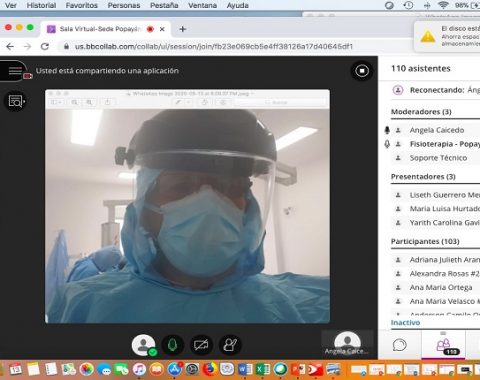Click the disk full notification
The height and width of the screenshot is (380, 480).
pyautogui.click(x=447, y=36)
